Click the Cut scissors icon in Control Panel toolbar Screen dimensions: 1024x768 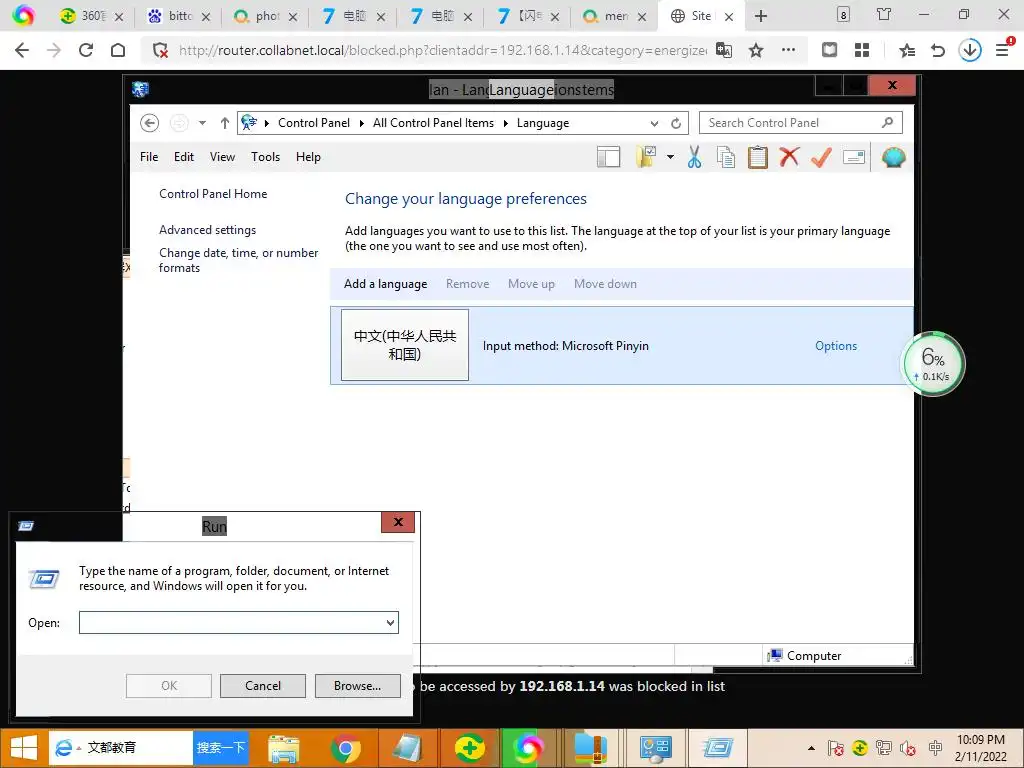coord(694,157)
